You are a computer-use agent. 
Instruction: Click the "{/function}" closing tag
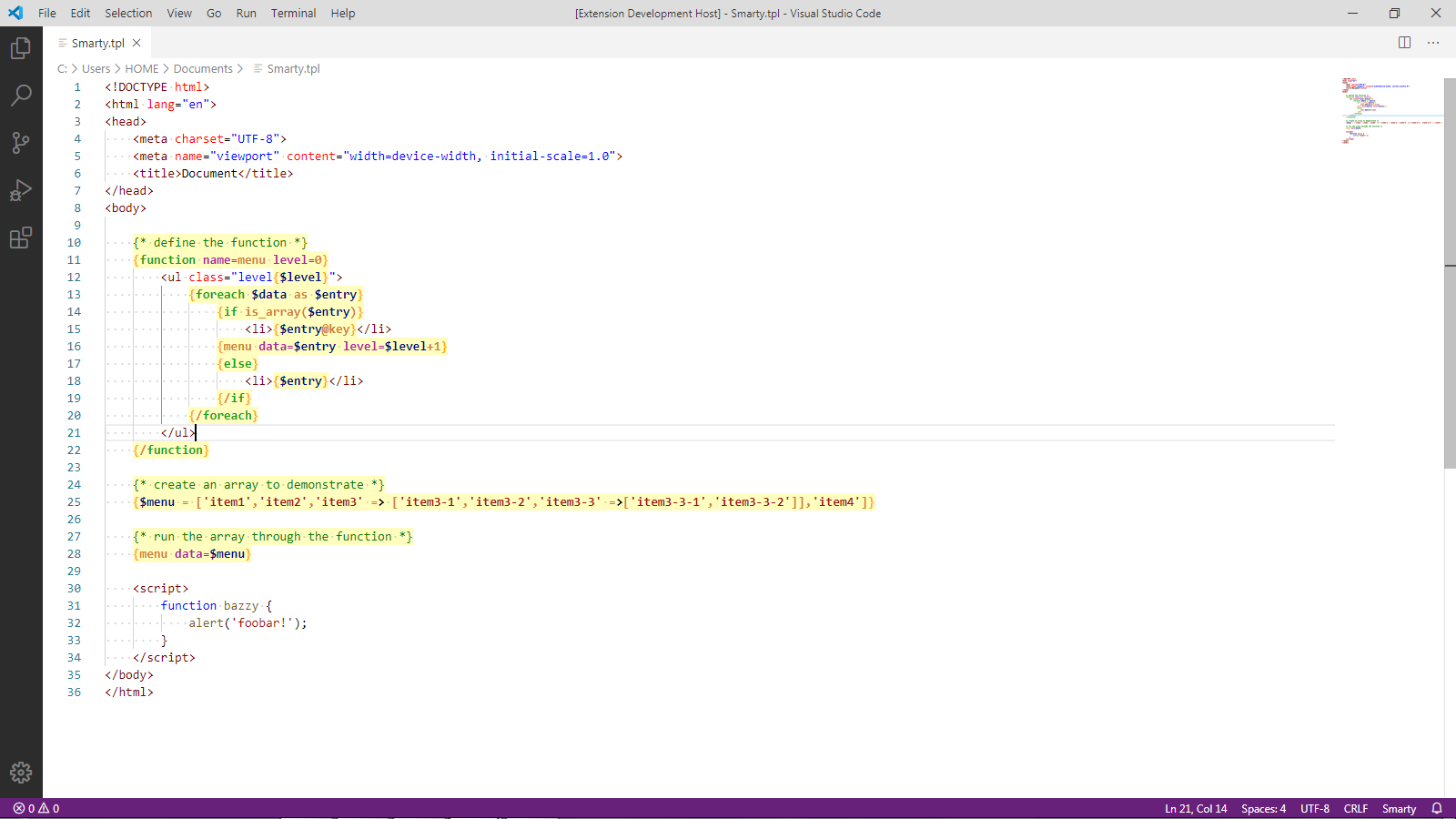(171, 450)
